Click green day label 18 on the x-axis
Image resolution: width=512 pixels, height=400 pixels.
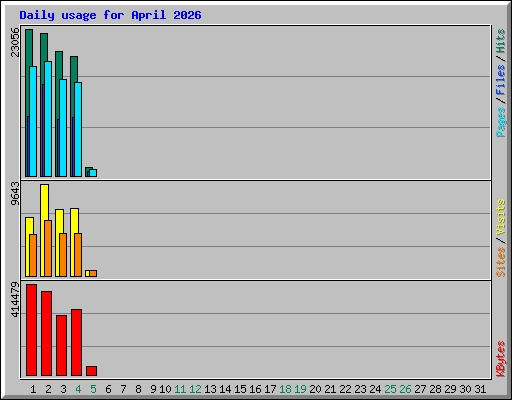coord(285,389)
